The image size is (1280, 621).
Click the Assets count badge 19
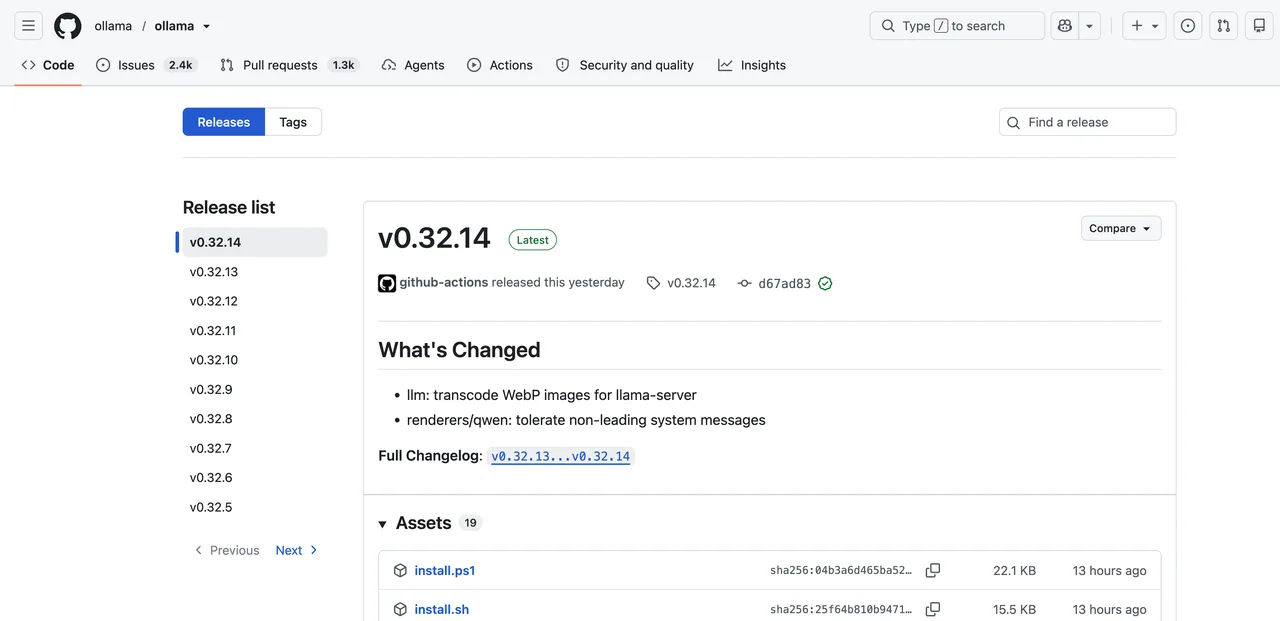(x=470, y=523)
